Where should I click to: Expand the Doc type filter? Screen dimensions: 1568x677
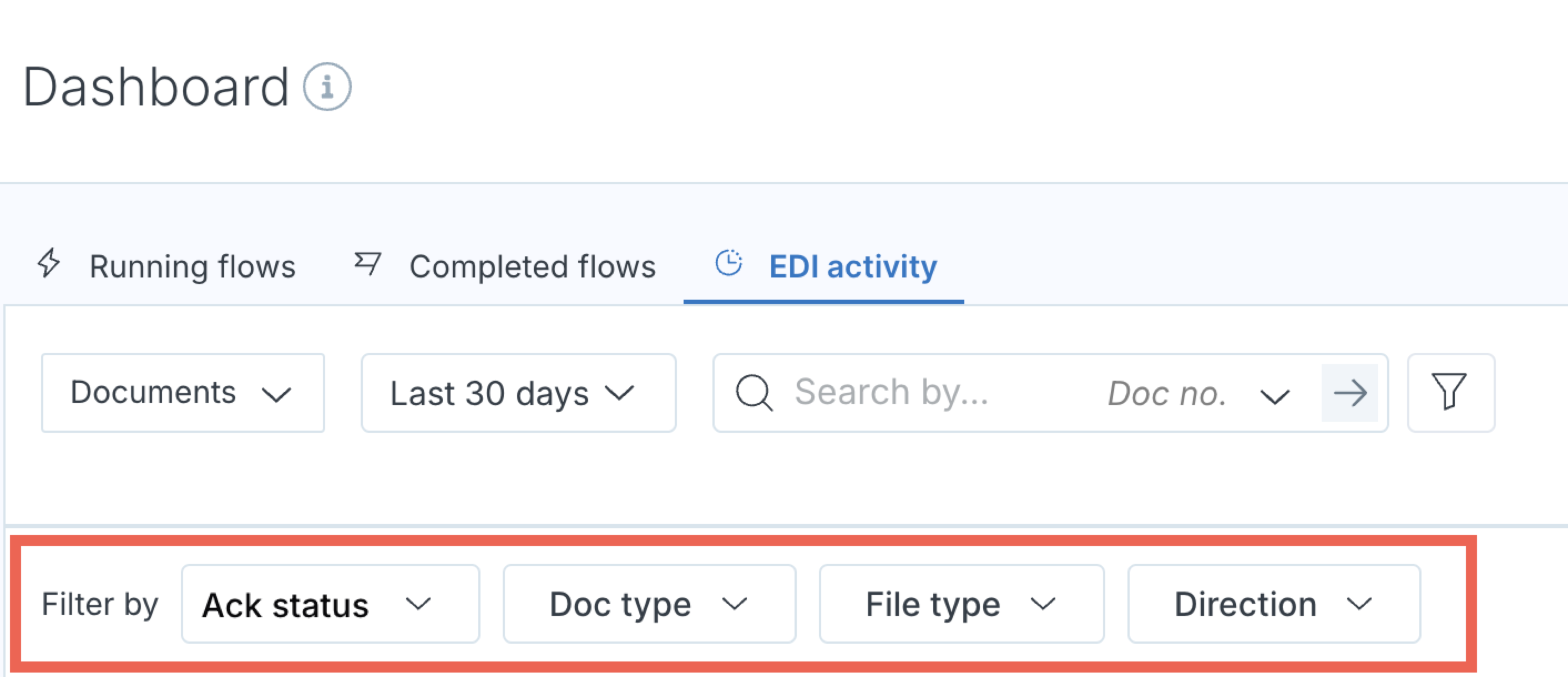click(649, 604)
